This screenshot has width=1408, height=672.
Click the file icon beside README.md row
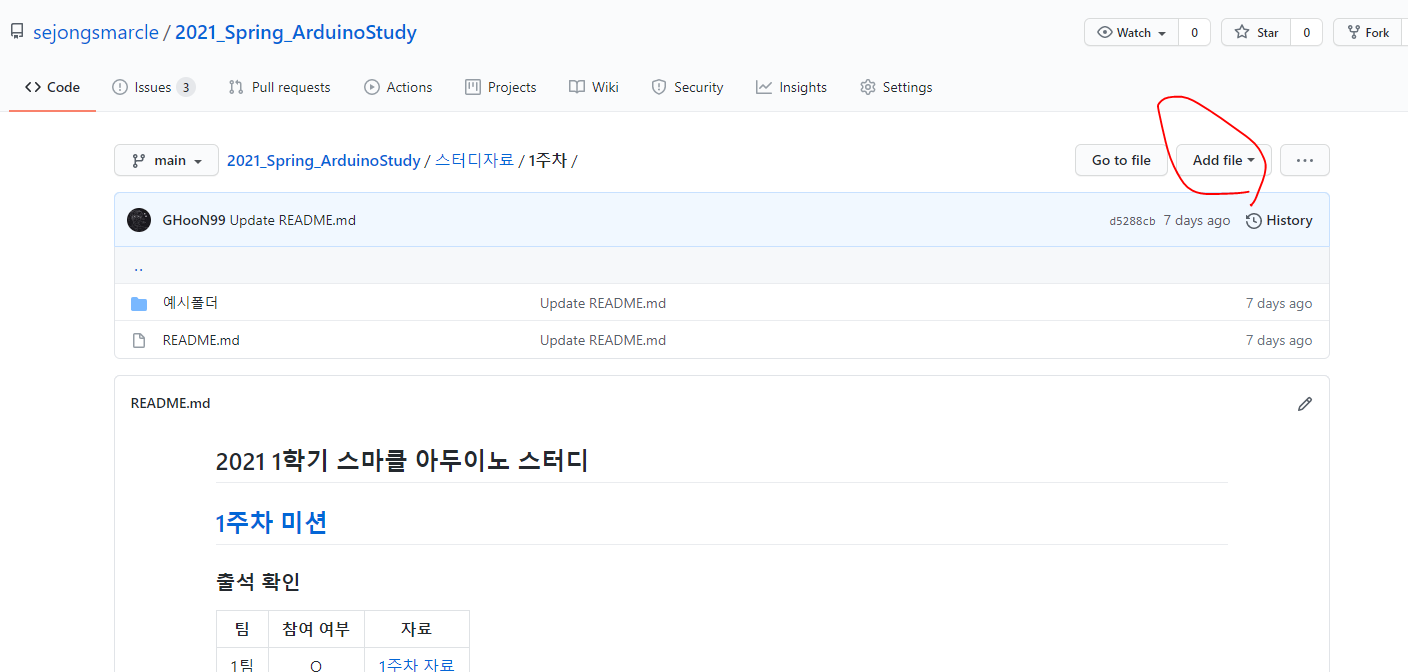tap(139, 340)
